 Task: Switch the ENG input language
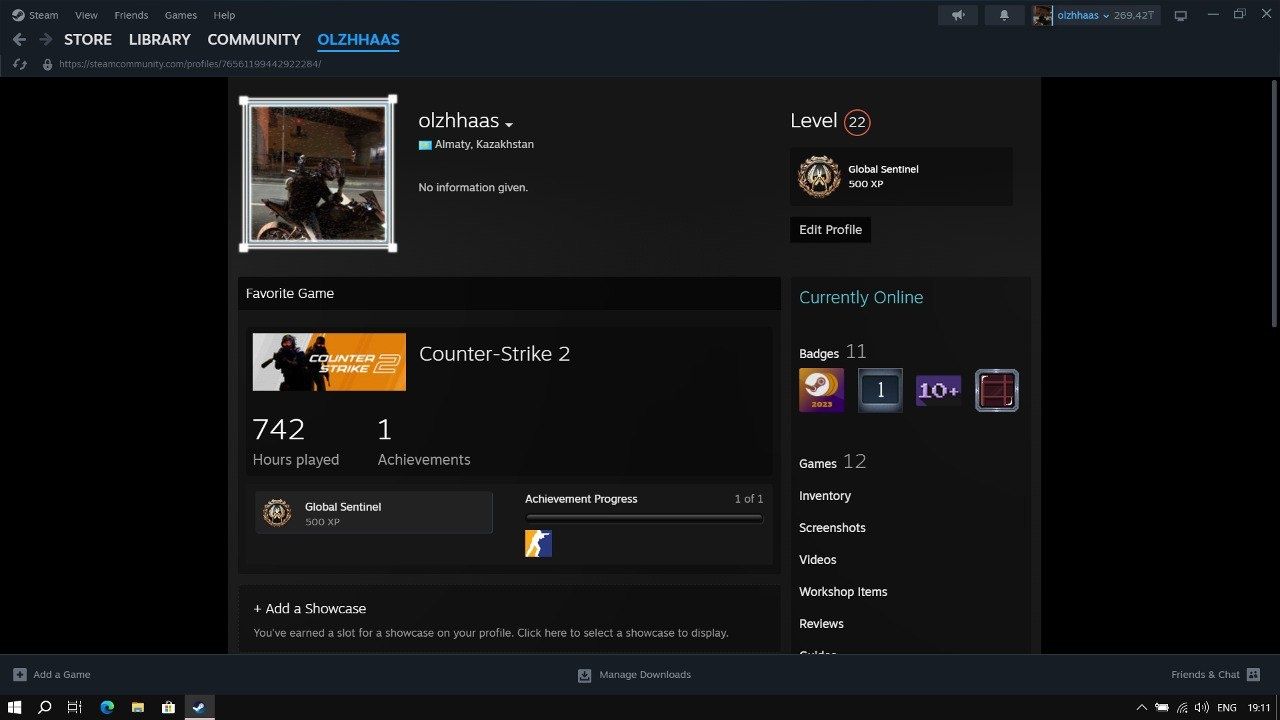pyautogui.click(x=1226, y=707)
